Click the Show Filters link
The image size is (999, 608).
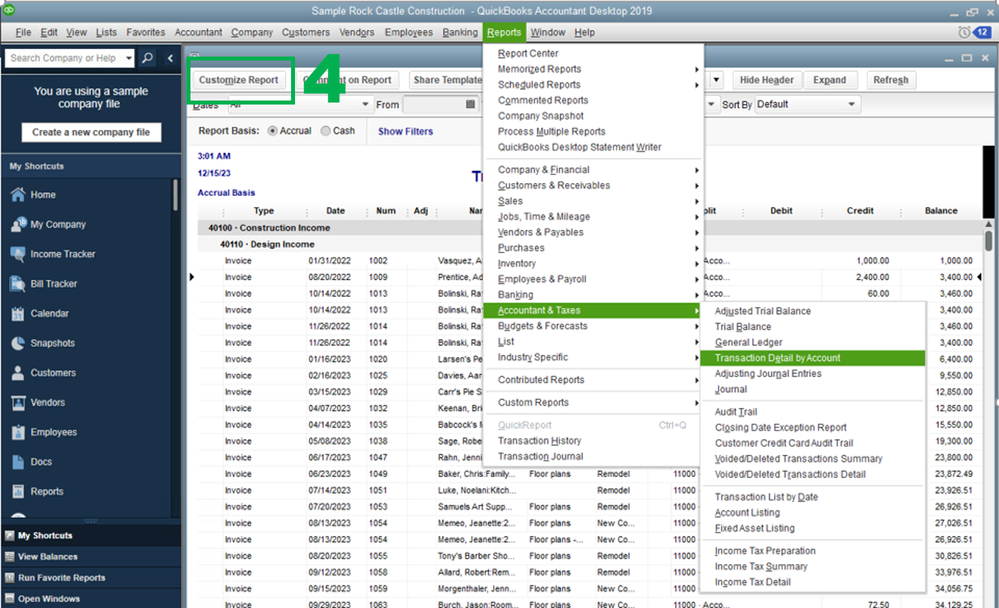coord(405,131)
